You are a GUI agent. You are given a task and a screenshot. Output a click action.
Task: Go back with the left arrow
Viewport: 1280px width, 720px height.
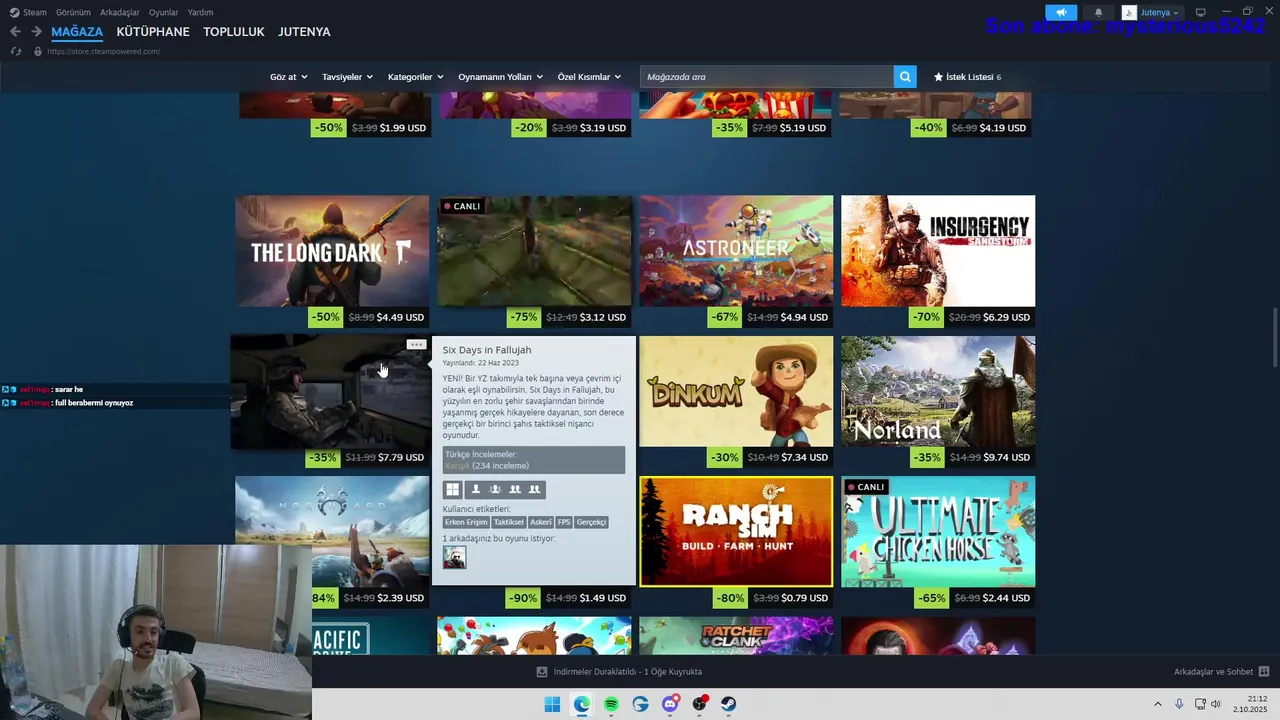(15, 32)
